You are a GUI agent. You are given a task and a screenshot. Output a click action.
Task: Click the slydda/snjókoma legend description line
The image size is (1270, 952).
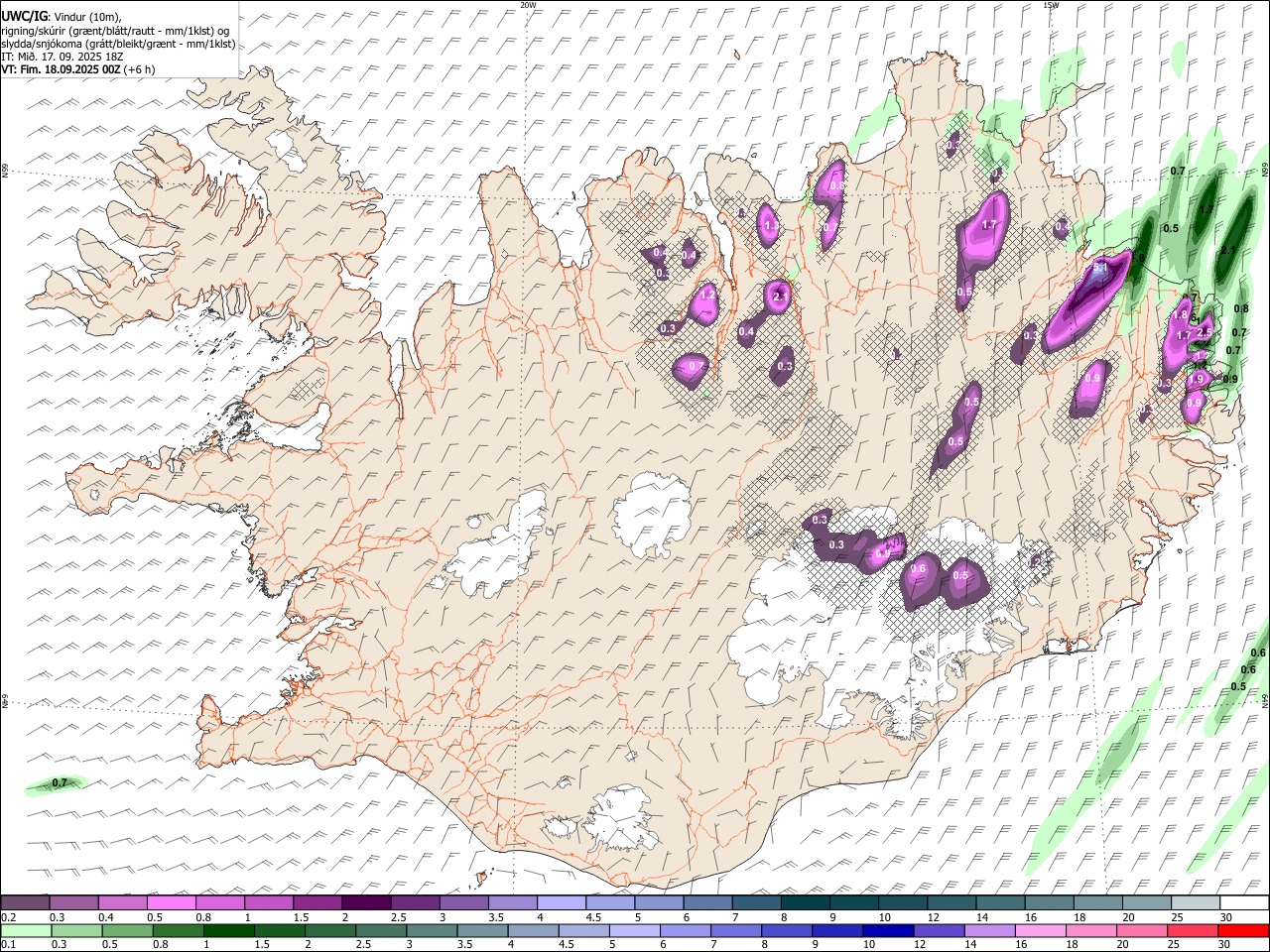[x=118, y=44]
